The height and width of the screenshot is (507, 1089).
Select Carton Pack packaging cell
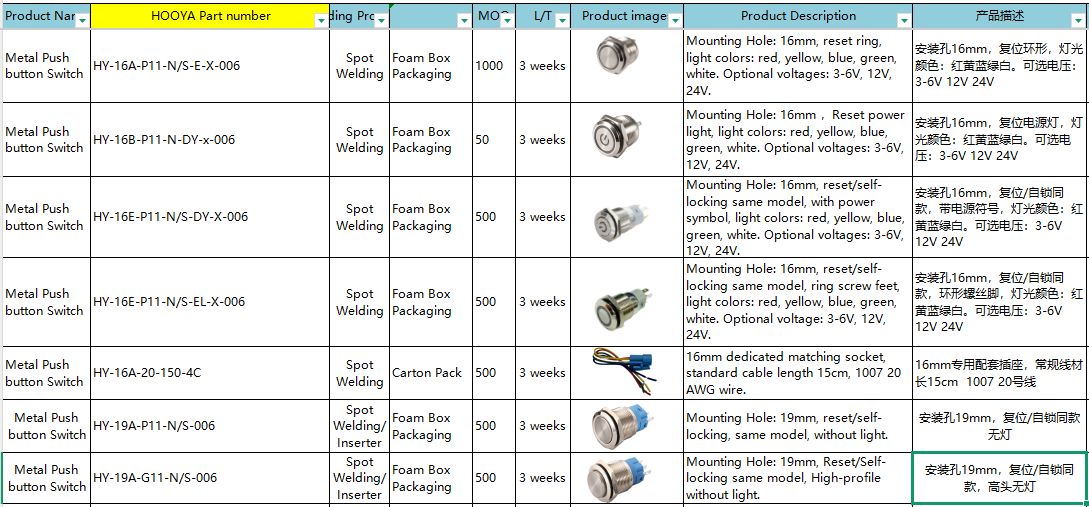point(431,373)
